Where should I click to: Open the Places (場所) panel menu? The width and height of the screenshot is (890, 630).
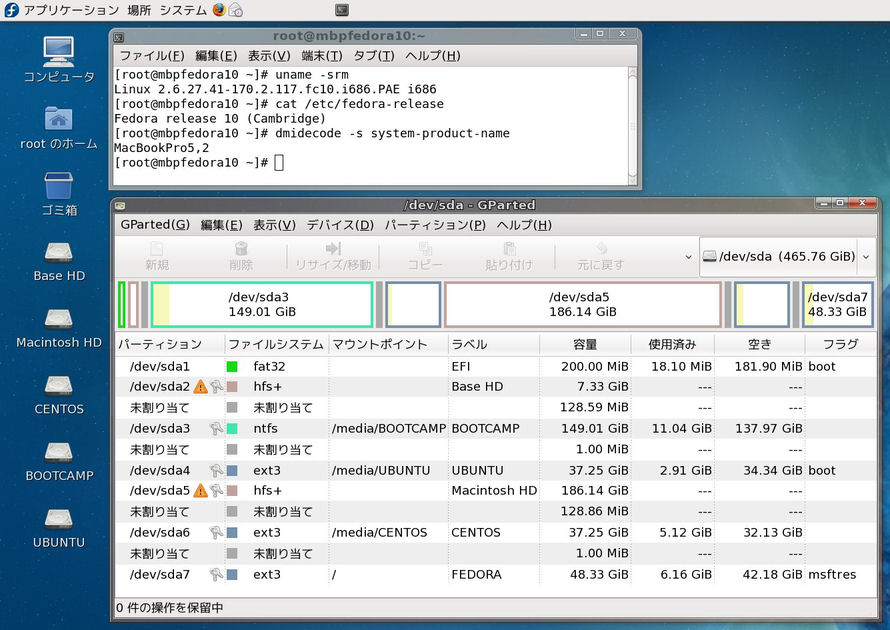tap(139, 10)
